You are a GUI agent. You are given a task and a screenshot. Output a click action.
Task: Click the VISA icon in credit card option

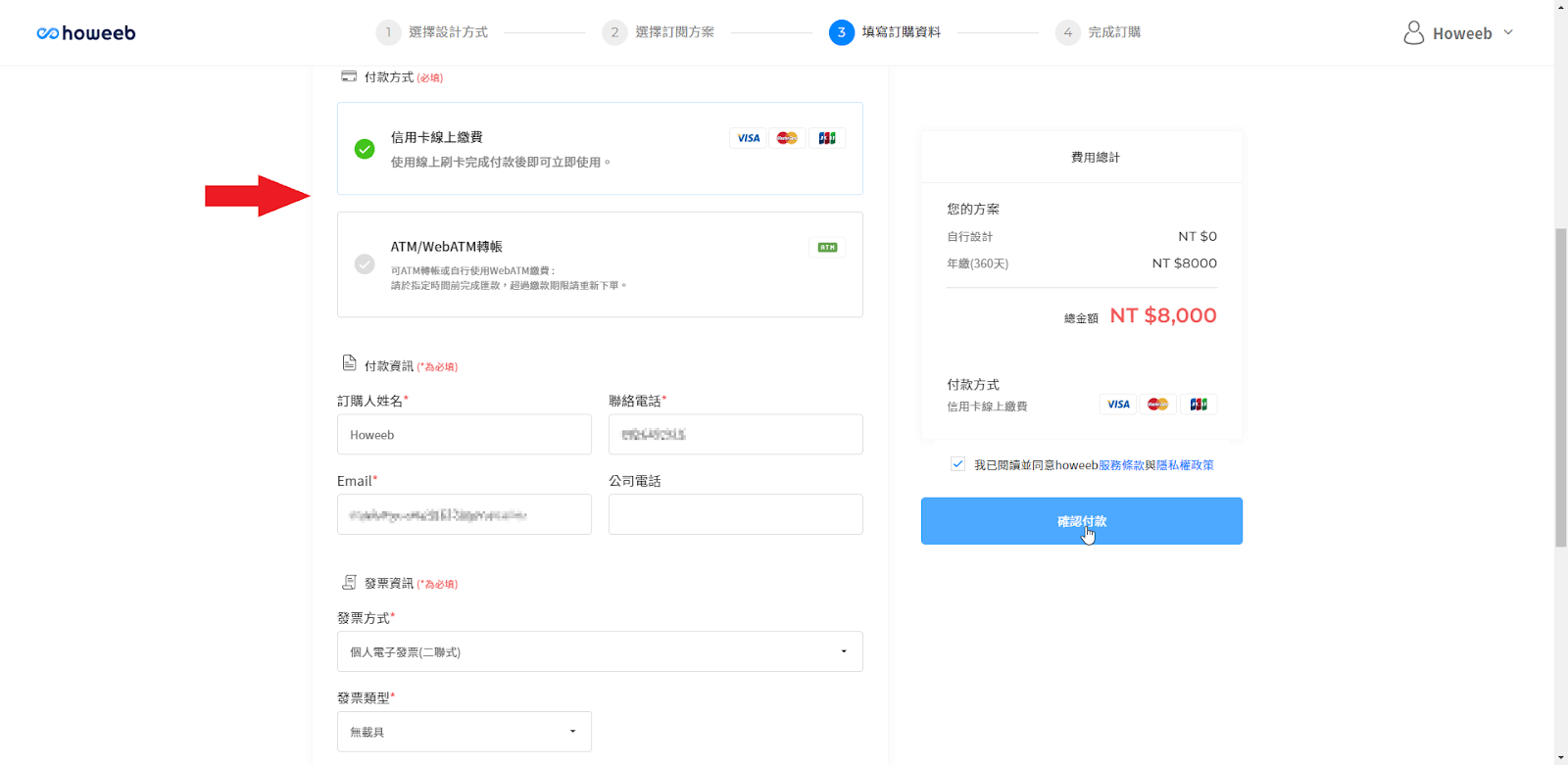pyautogui.click(x=749, y=138)
